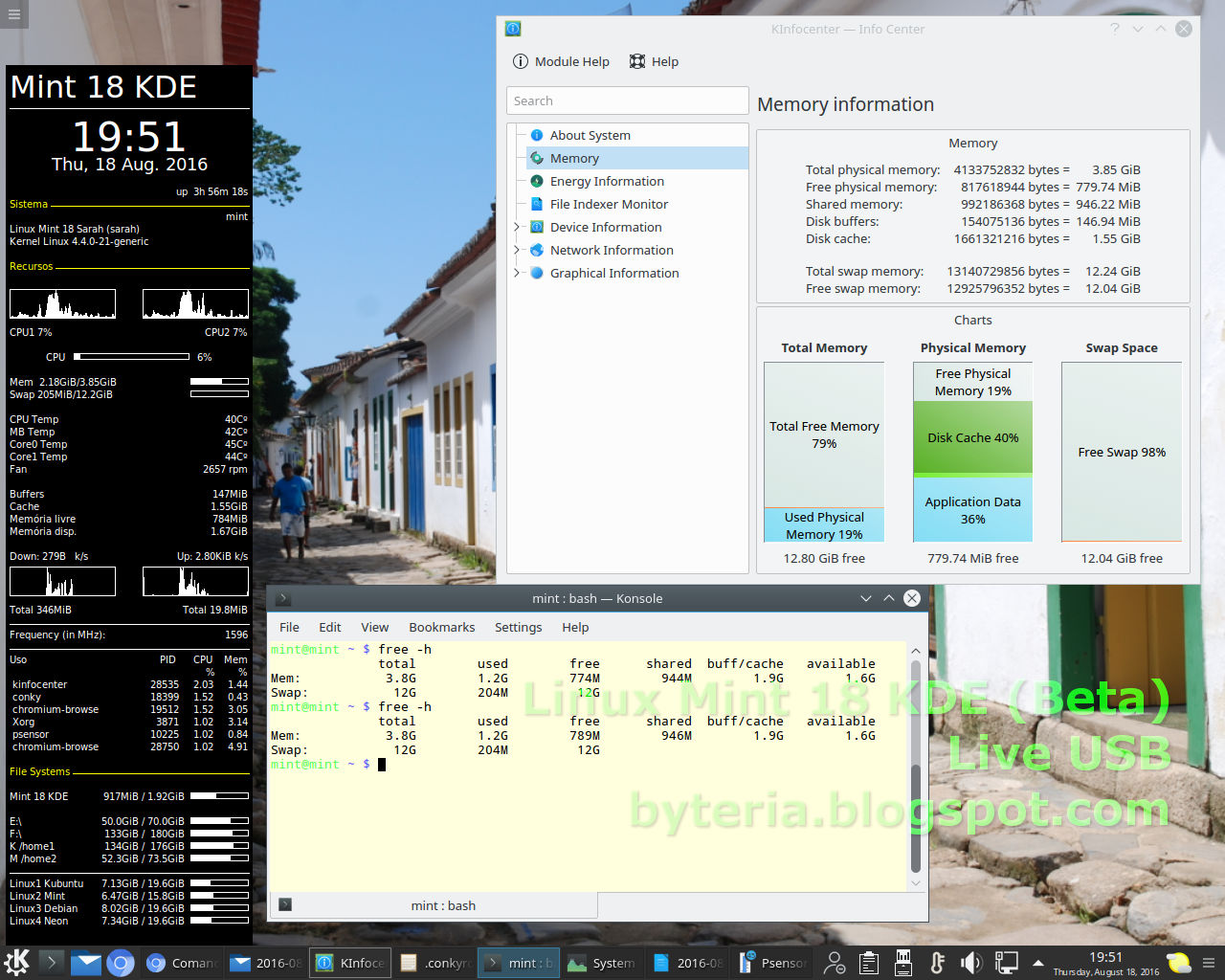The height and width of the screenshot is (980, 1225).
Task: Switch to the Psensor taskbar entry
Action: click(x=773, y=963)
